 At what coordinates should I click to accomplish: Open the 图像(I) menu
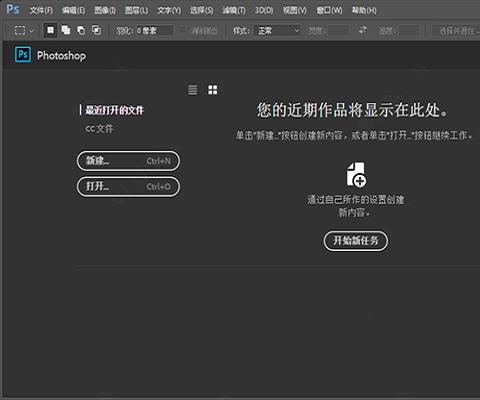click(x=105, y=11)
